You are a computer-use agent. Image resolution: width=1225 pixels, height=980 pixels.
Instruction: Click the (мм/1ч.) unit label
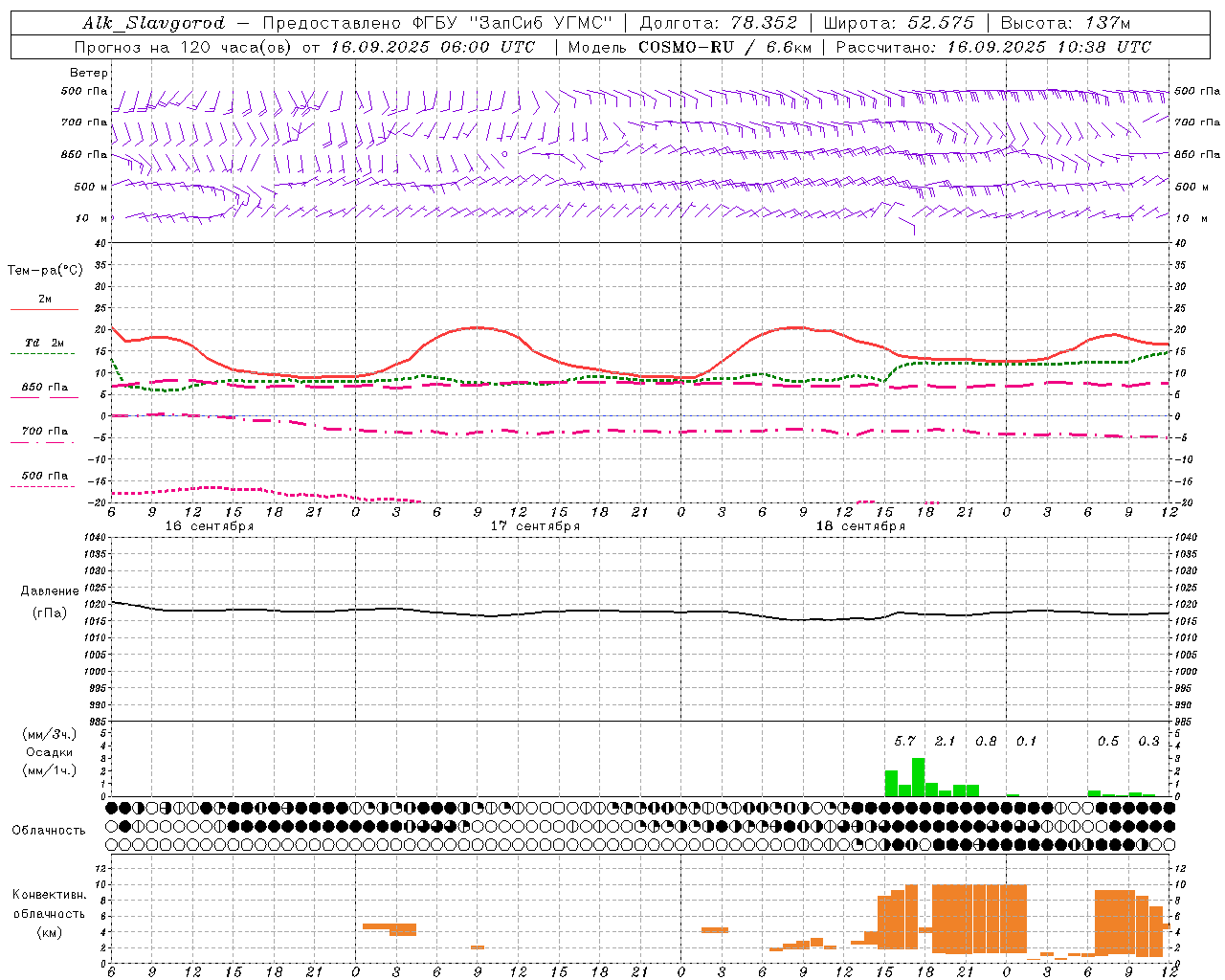(50, 770)
